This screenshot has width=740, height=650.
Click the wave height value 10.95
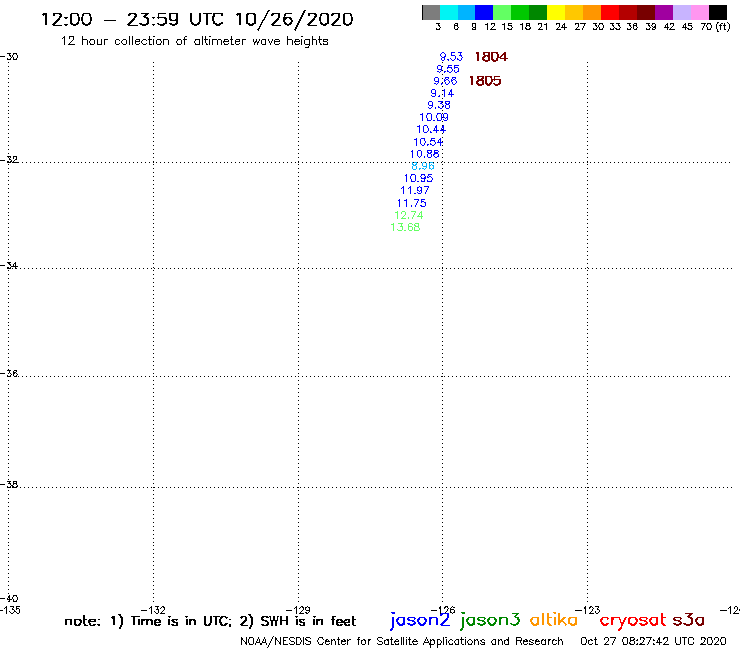418,178
